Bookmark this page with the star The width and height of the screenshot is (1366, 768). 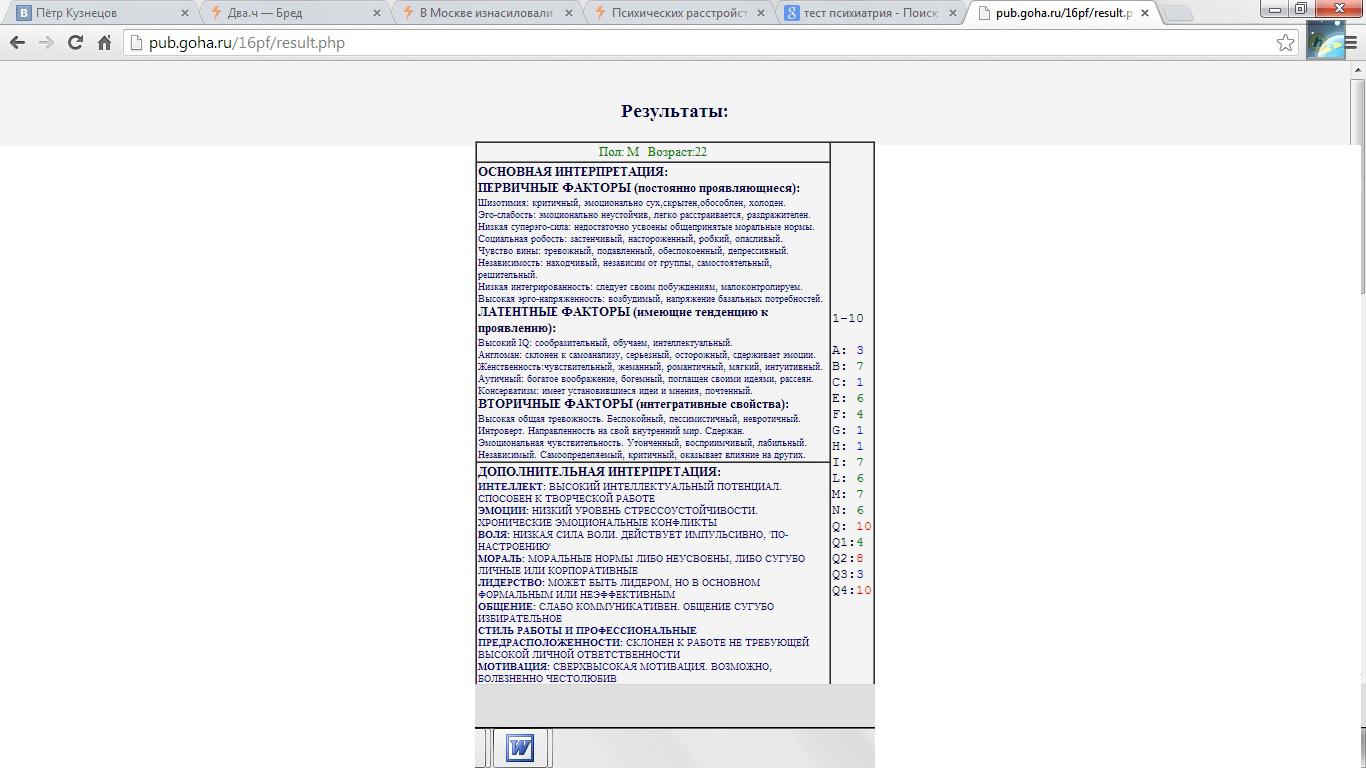[x=1285, y=43]
